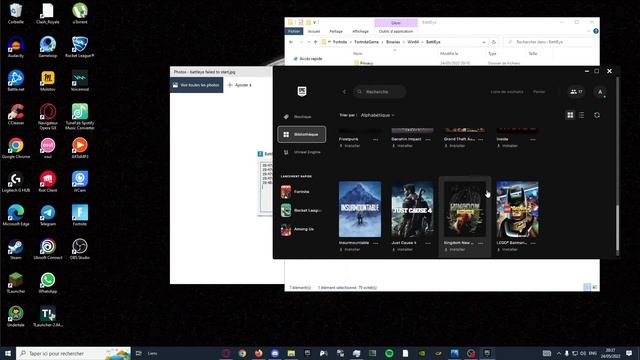Open the Battle.net desktop icon
The width and height of the screenshot is (640, 360).
(16, 80)
